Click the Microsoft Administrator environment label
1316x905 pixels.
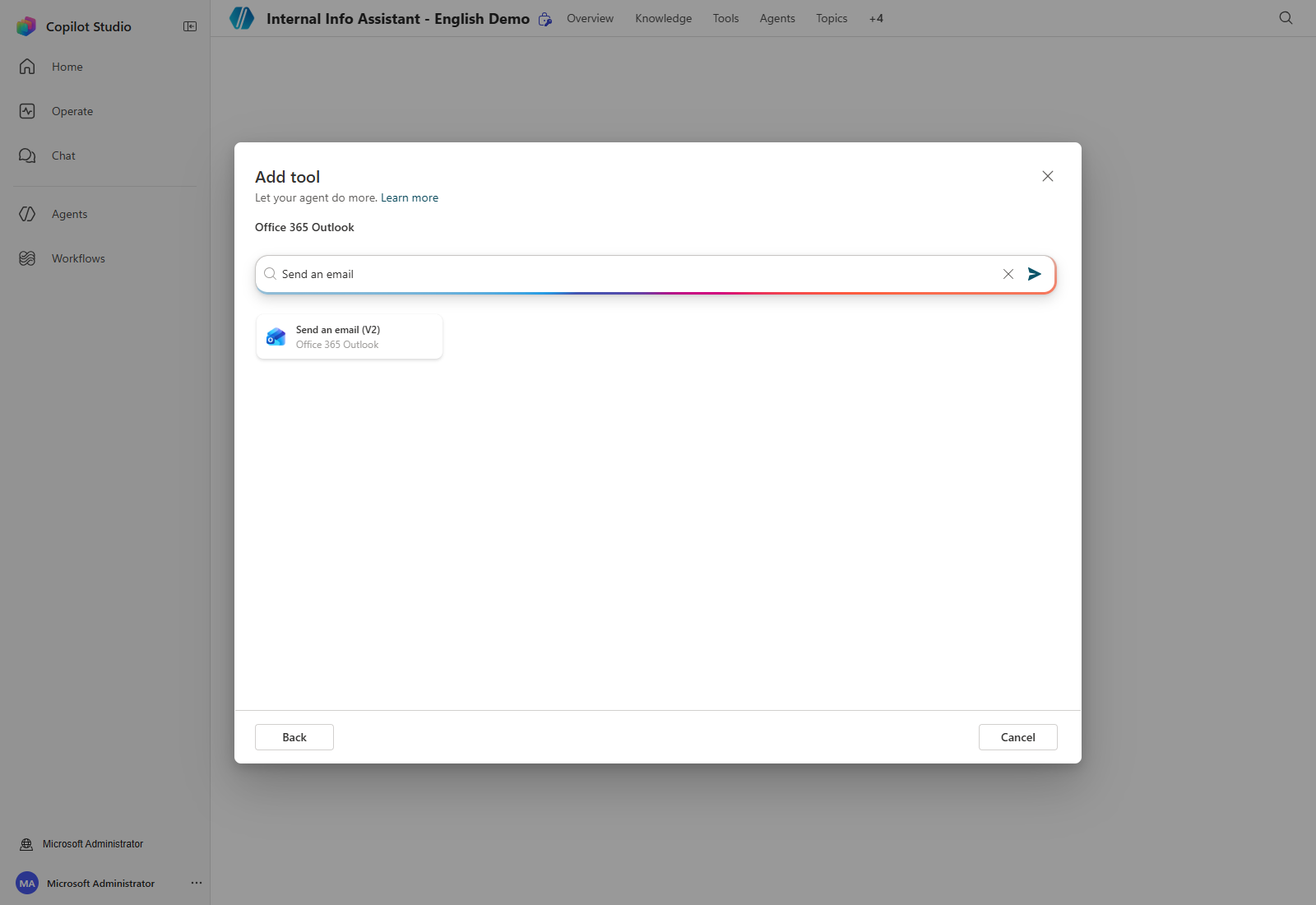93,844
